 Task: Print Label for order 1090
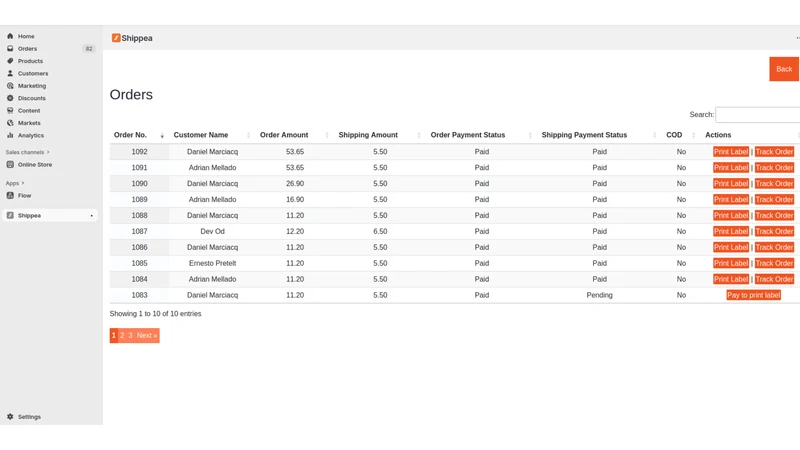(x=731, y=183)
